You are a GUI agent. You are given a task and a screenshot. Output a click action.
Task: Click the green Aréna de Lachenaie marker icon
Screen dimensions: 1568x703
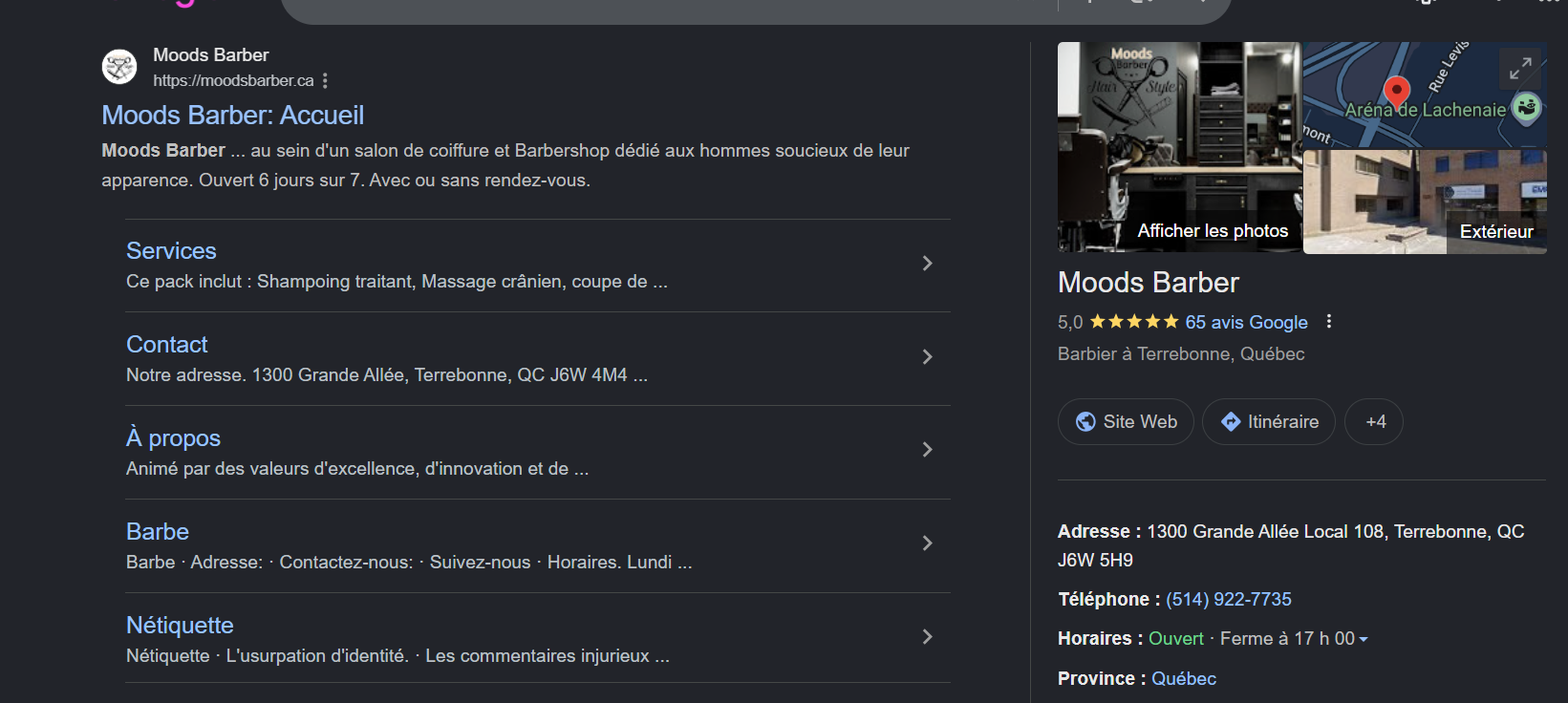coord(1527,107)
